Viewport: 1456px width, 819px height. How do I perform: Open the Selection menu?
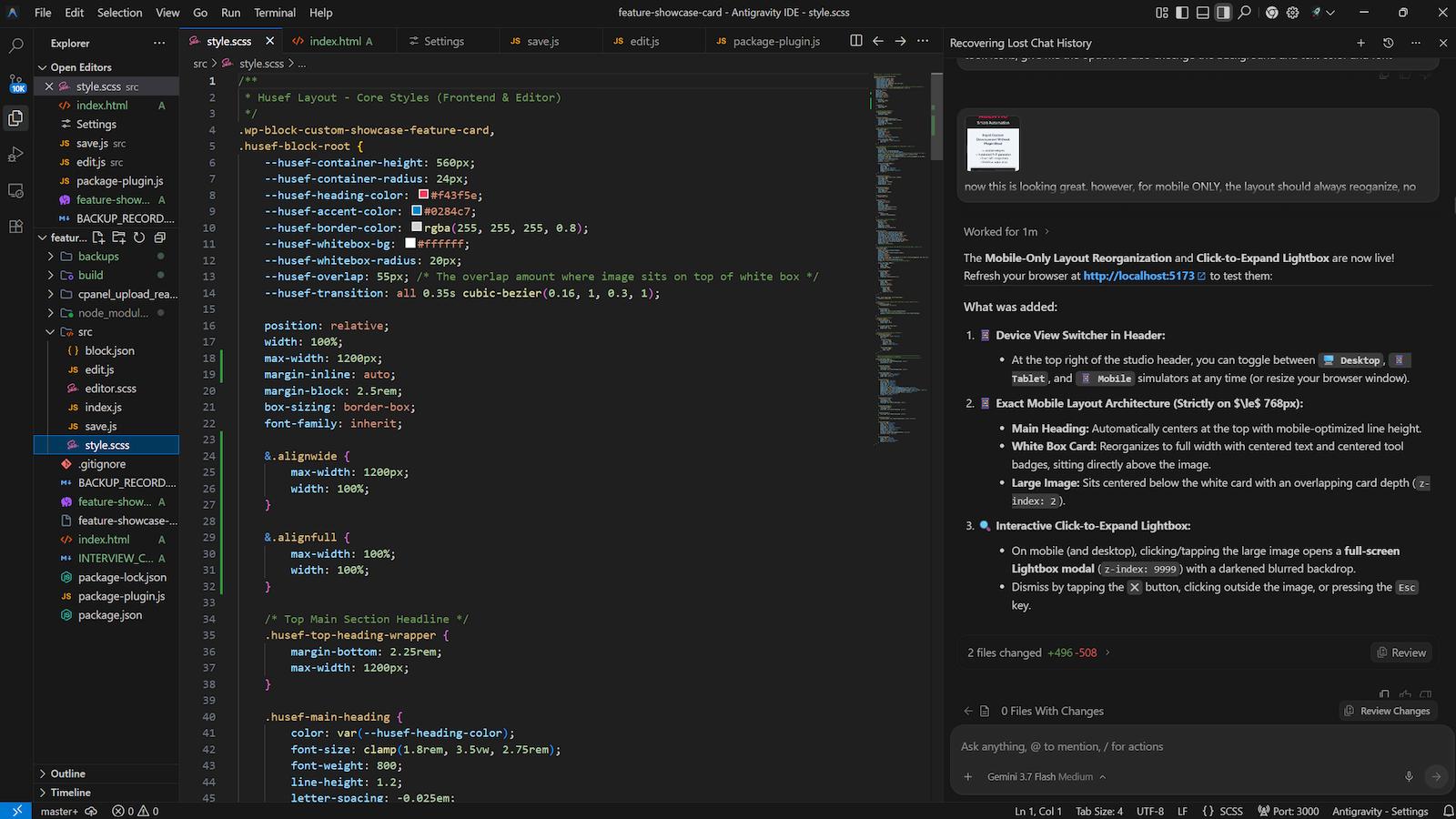119,13
